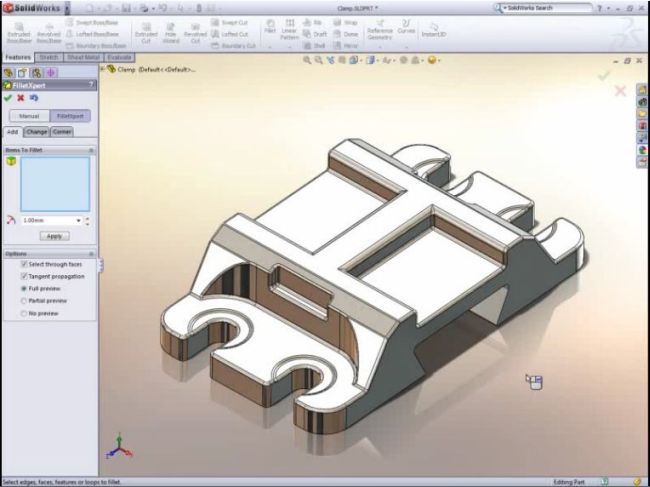The height and width of the screenshot is (487, 650).
Task: Open the Curves tool
Action: click(406, 27)
